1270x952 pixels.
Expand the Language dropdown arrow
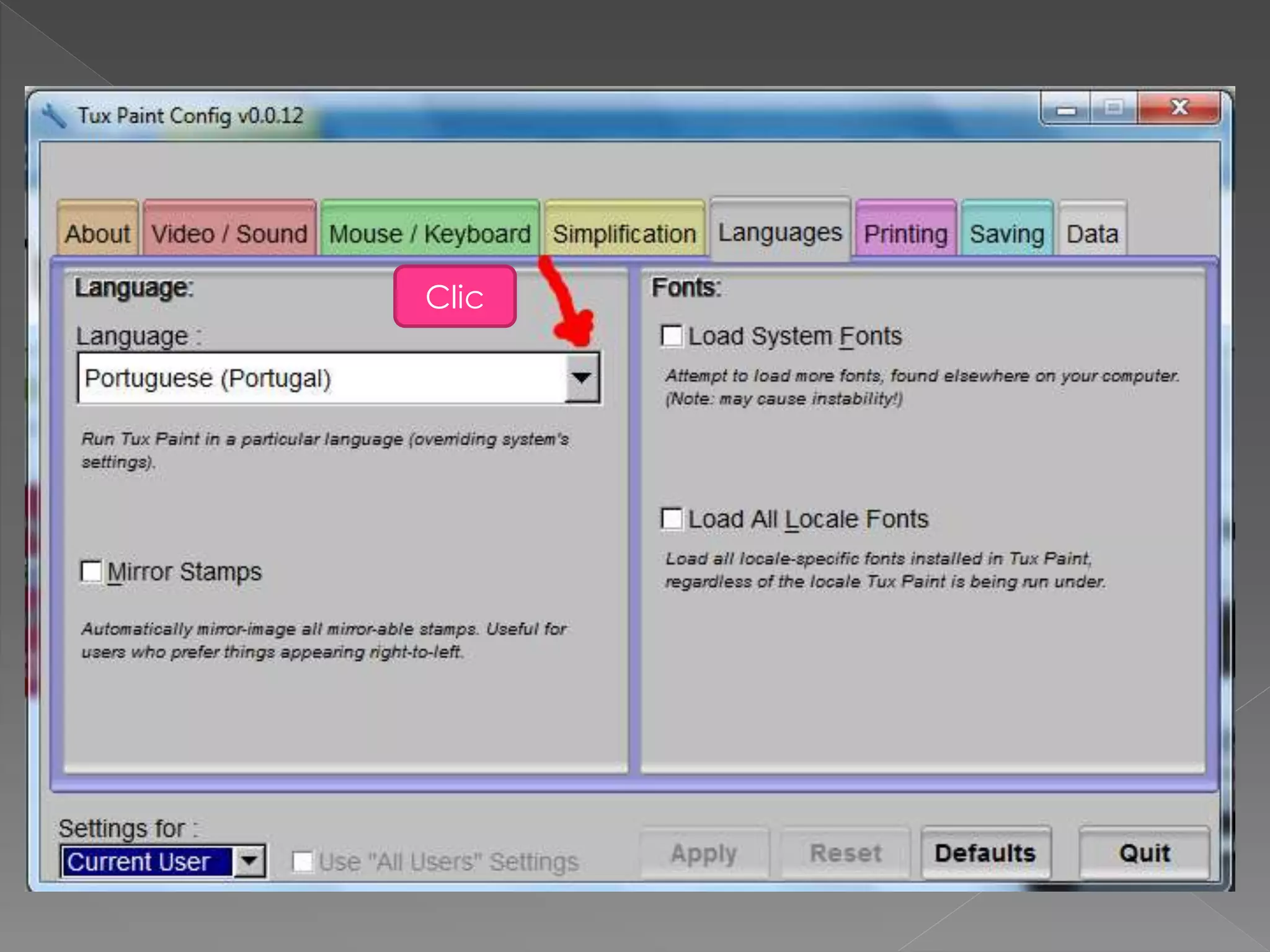(x=582, y=377)
